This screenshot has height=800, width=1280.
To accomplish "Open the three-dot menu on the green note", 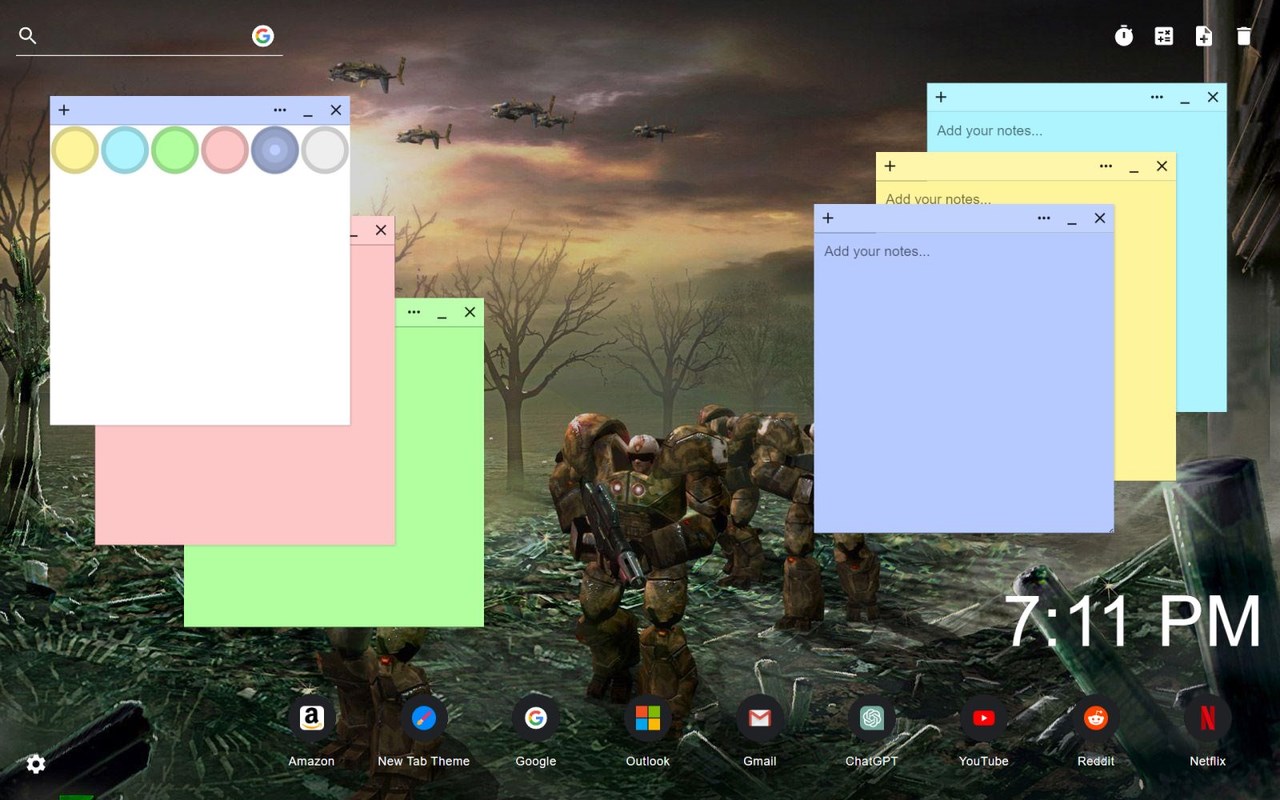I will [414, 312].
